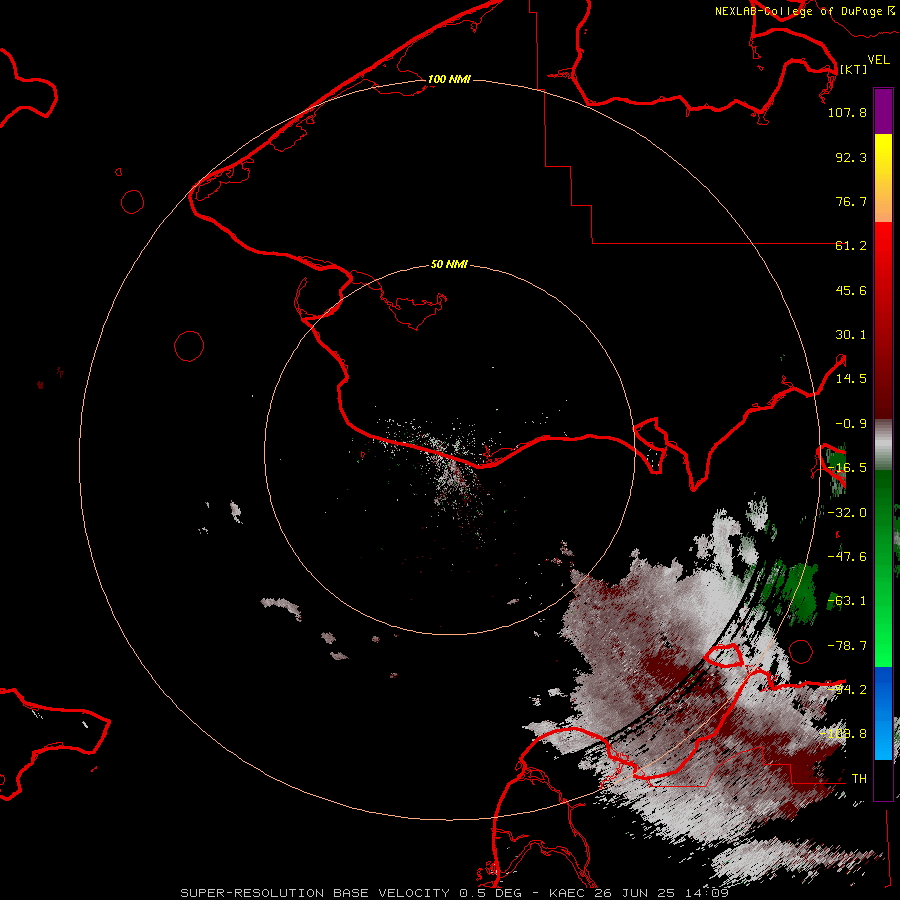The height and width of the screenshot is (900, 900).
Task: Click the 45.6 velocity scale value
Action: 851,290
